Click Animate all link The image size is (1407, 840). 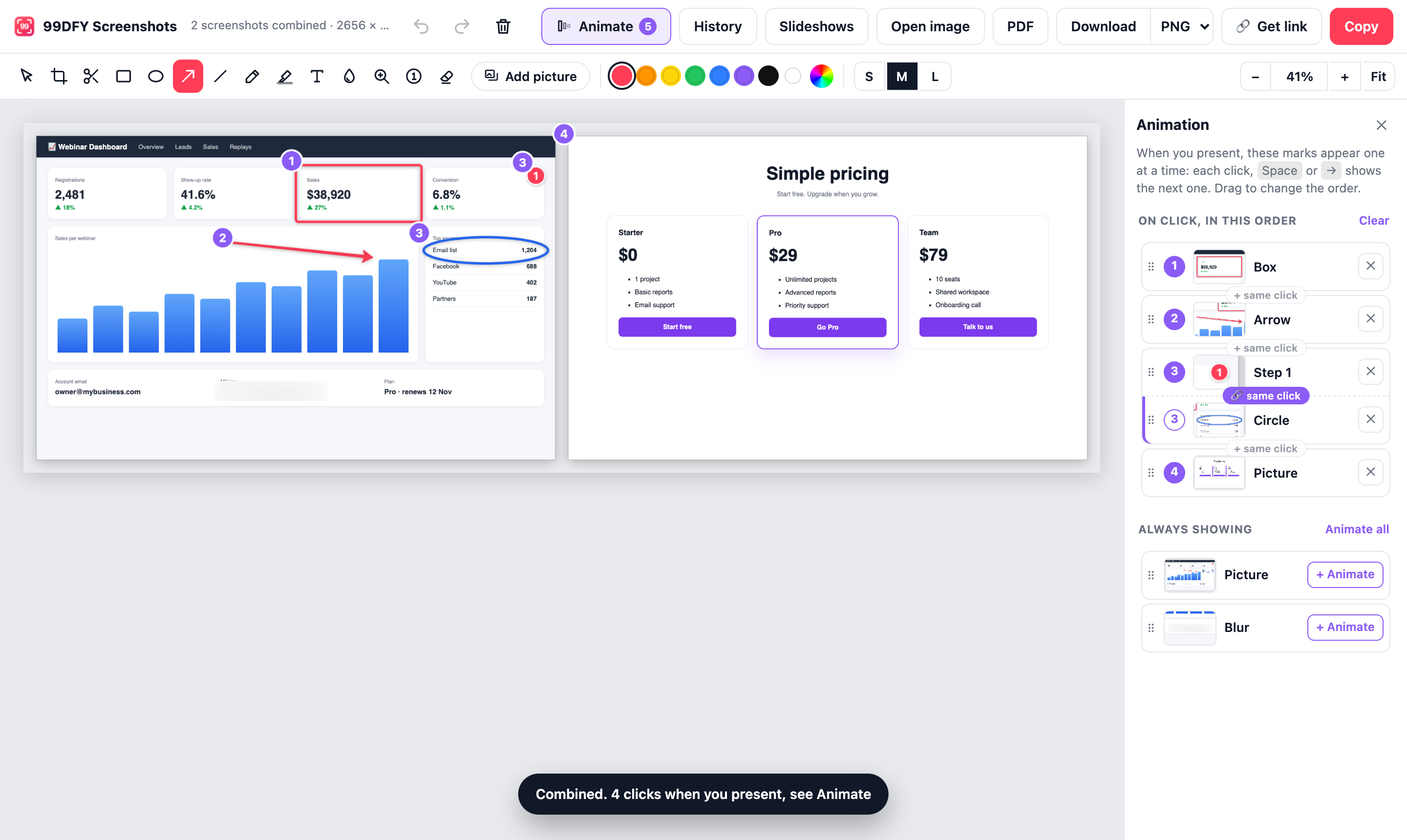tap(1357, 529)
